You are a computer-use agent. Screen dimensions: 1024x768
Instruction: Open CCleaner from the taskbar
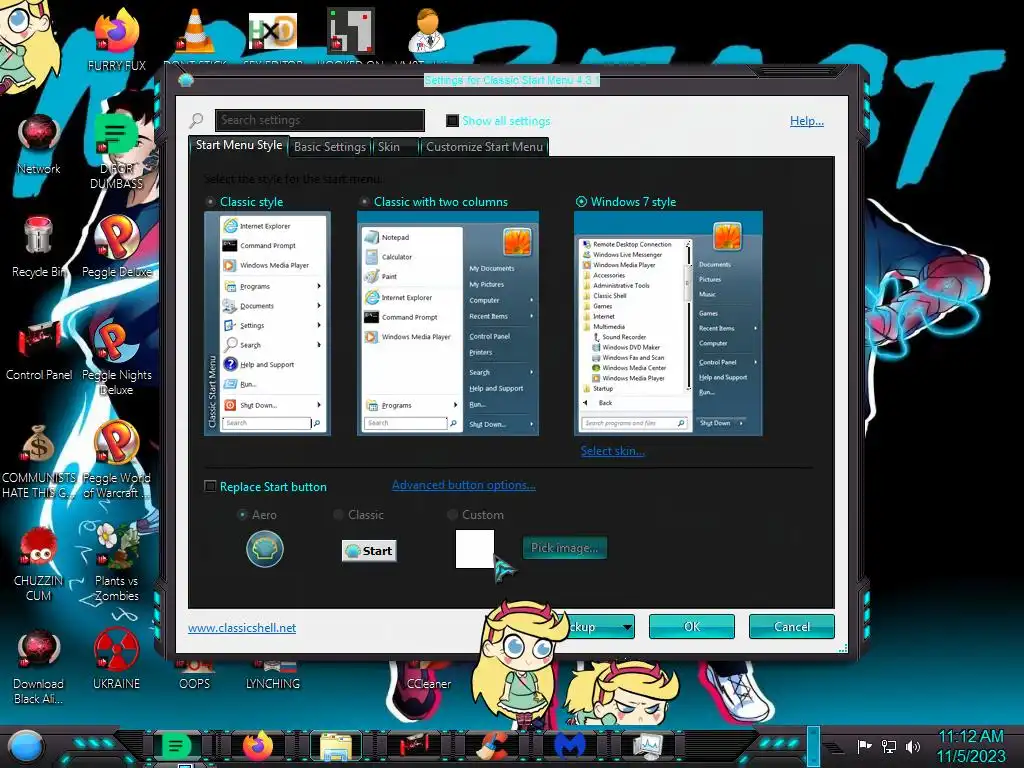(x=491, y=746)
